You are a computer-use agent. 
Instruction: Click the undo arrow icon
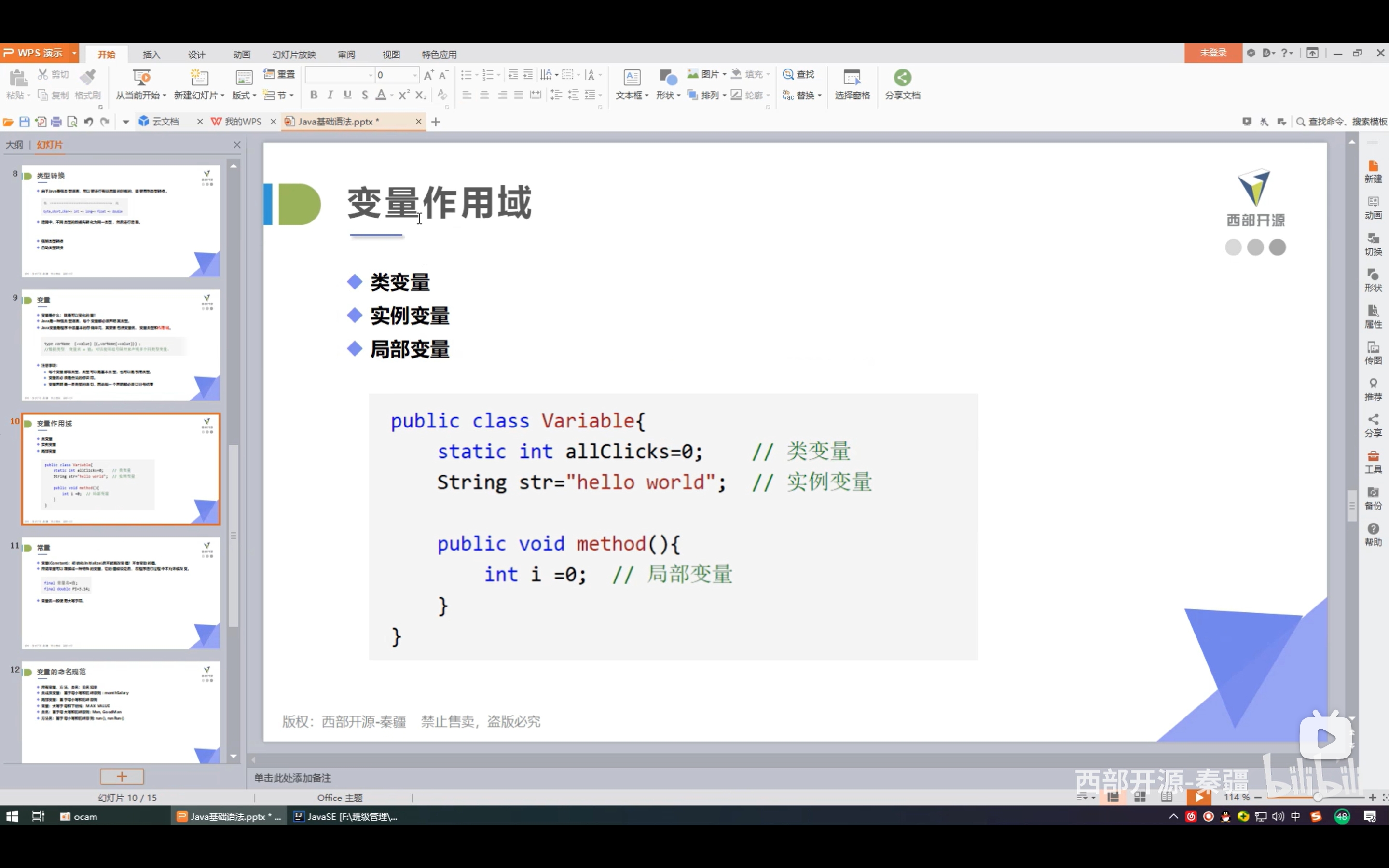(88, 122)
